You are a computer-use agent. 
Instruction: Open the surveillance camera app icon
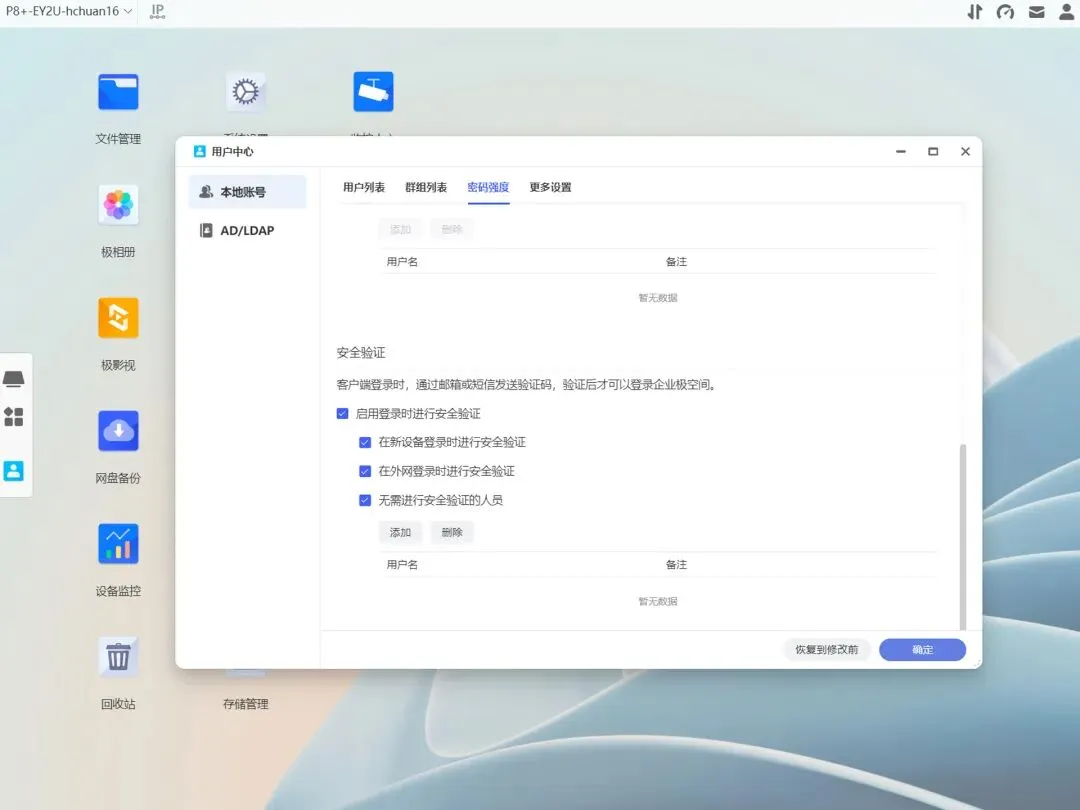[x=373, y=92]
